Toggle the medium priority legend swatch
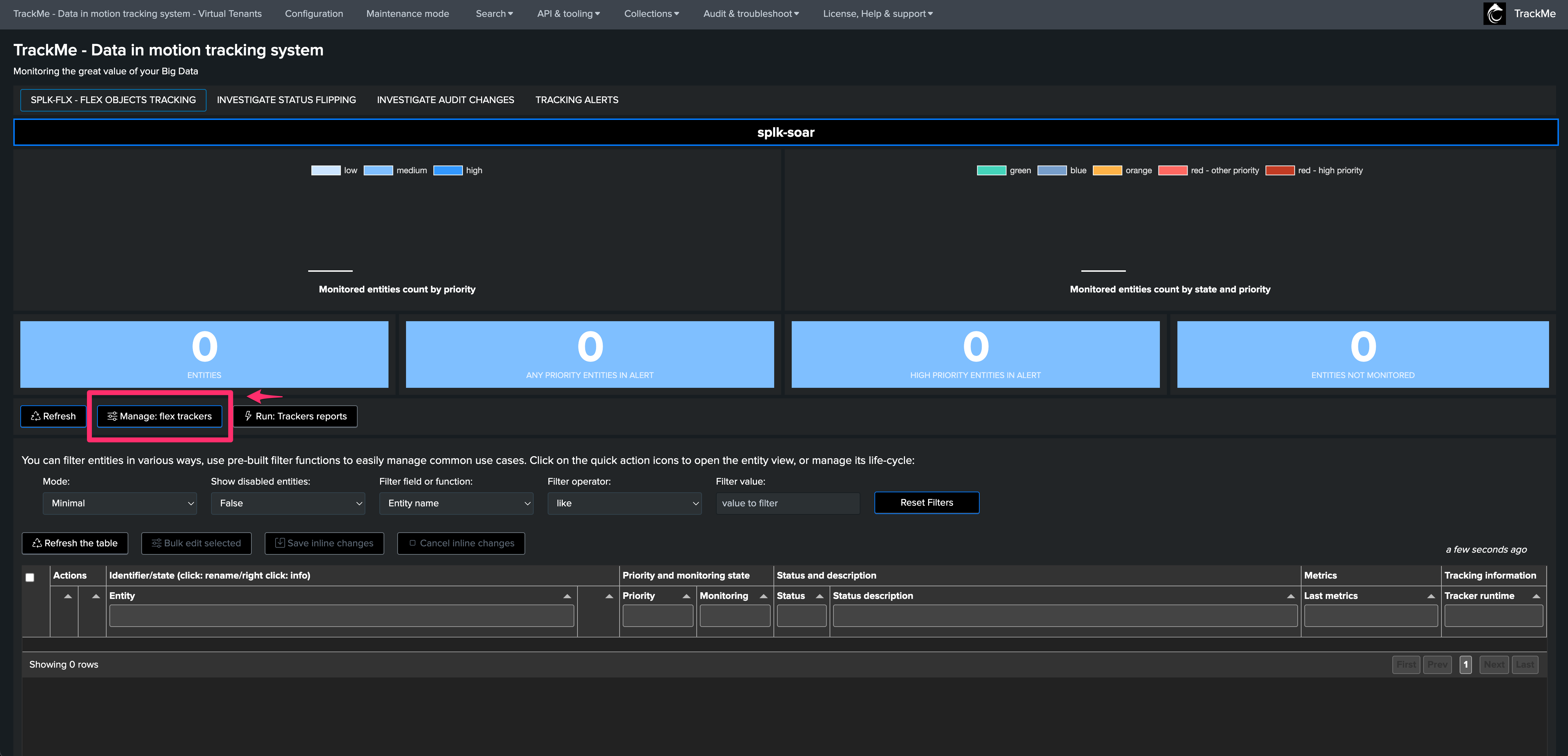 [378, 170]
